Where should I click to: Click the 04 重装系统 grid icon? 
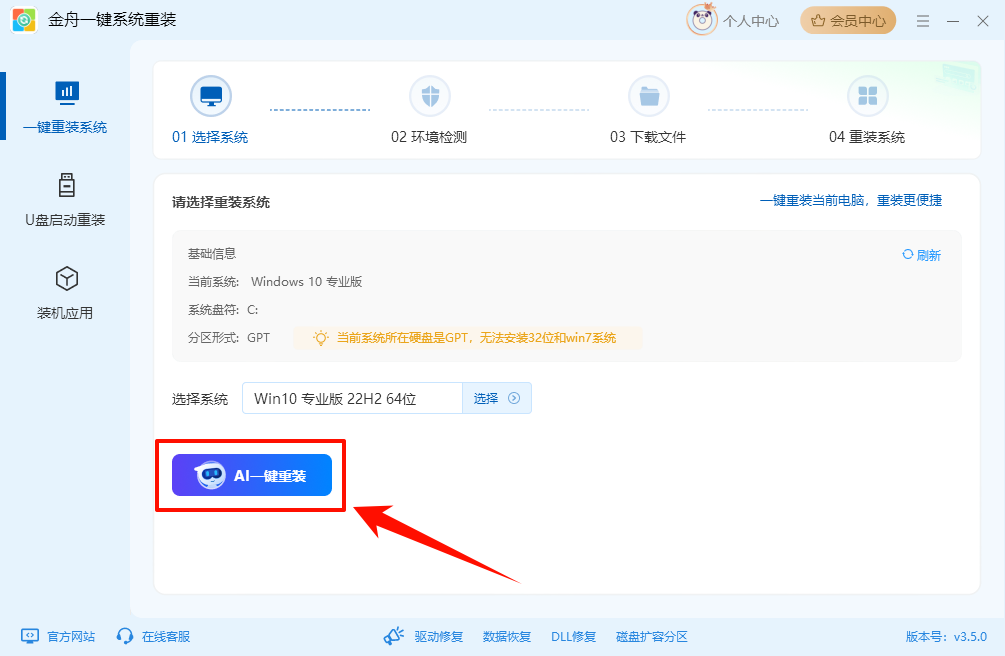pyautogui.click(x=868, y=95)
